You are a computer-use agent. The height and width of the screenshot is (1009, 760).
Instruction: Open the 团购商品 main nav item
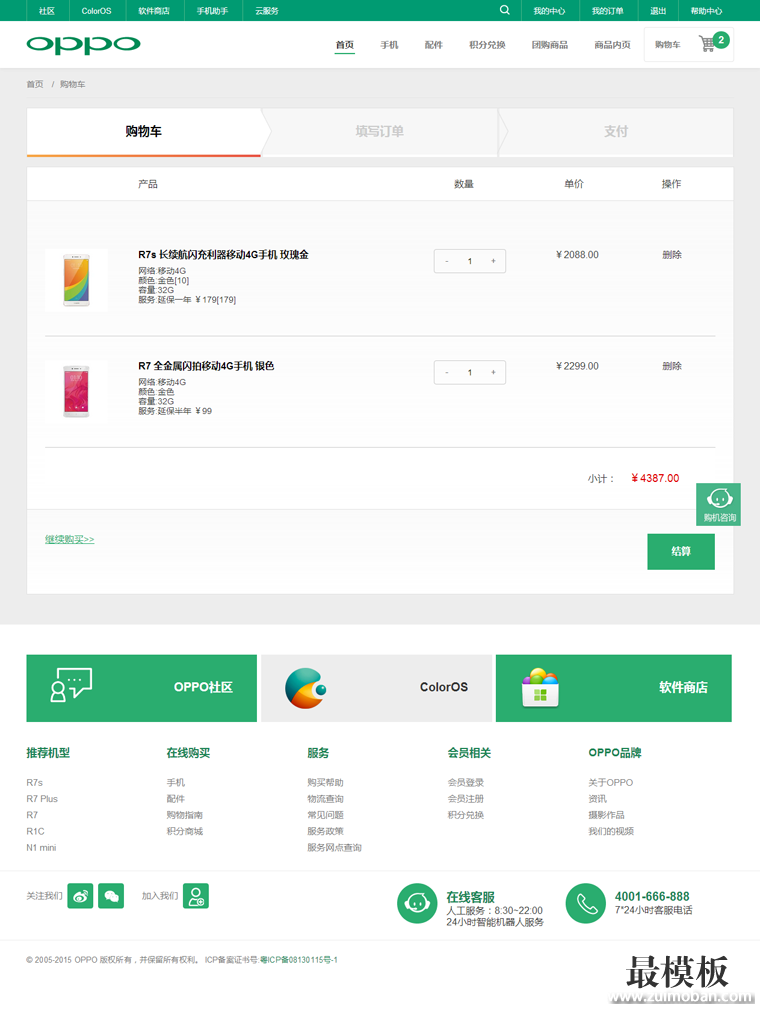(x=550, y=45)
